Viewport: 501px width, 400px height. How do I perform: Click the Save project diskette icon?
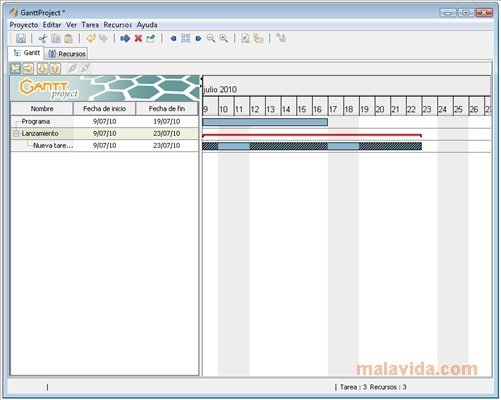pyautogui.click(x=21, y=38)
